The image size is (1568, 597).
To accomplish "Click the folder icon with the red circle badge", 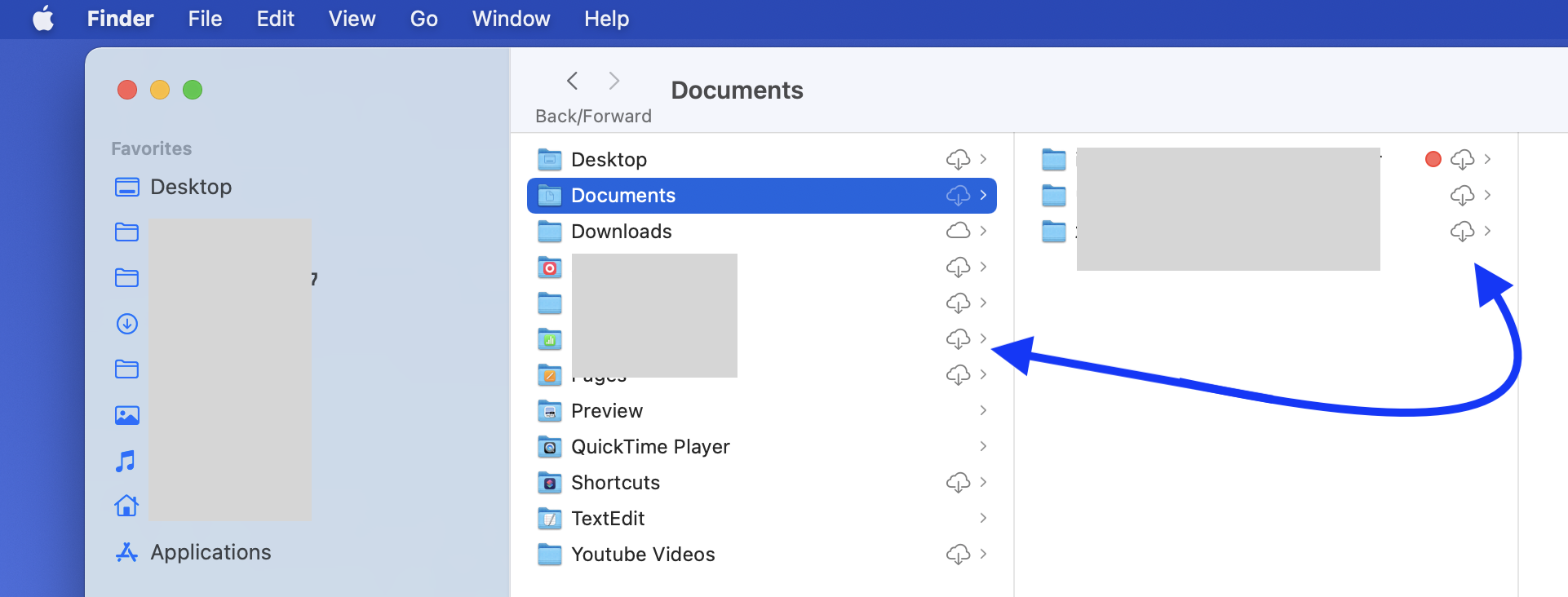I will pyautogui.click(x=550, y=267).
